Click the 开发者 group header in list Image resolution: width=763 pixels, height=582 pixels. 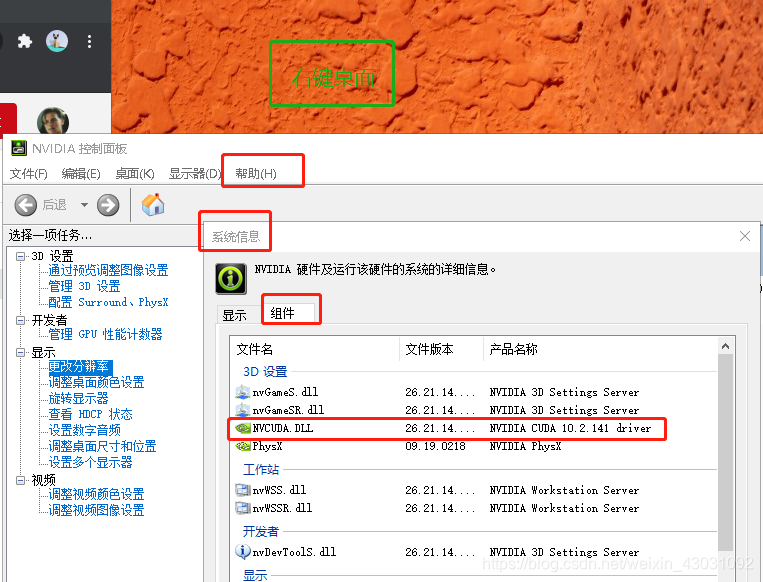(261, 531)
